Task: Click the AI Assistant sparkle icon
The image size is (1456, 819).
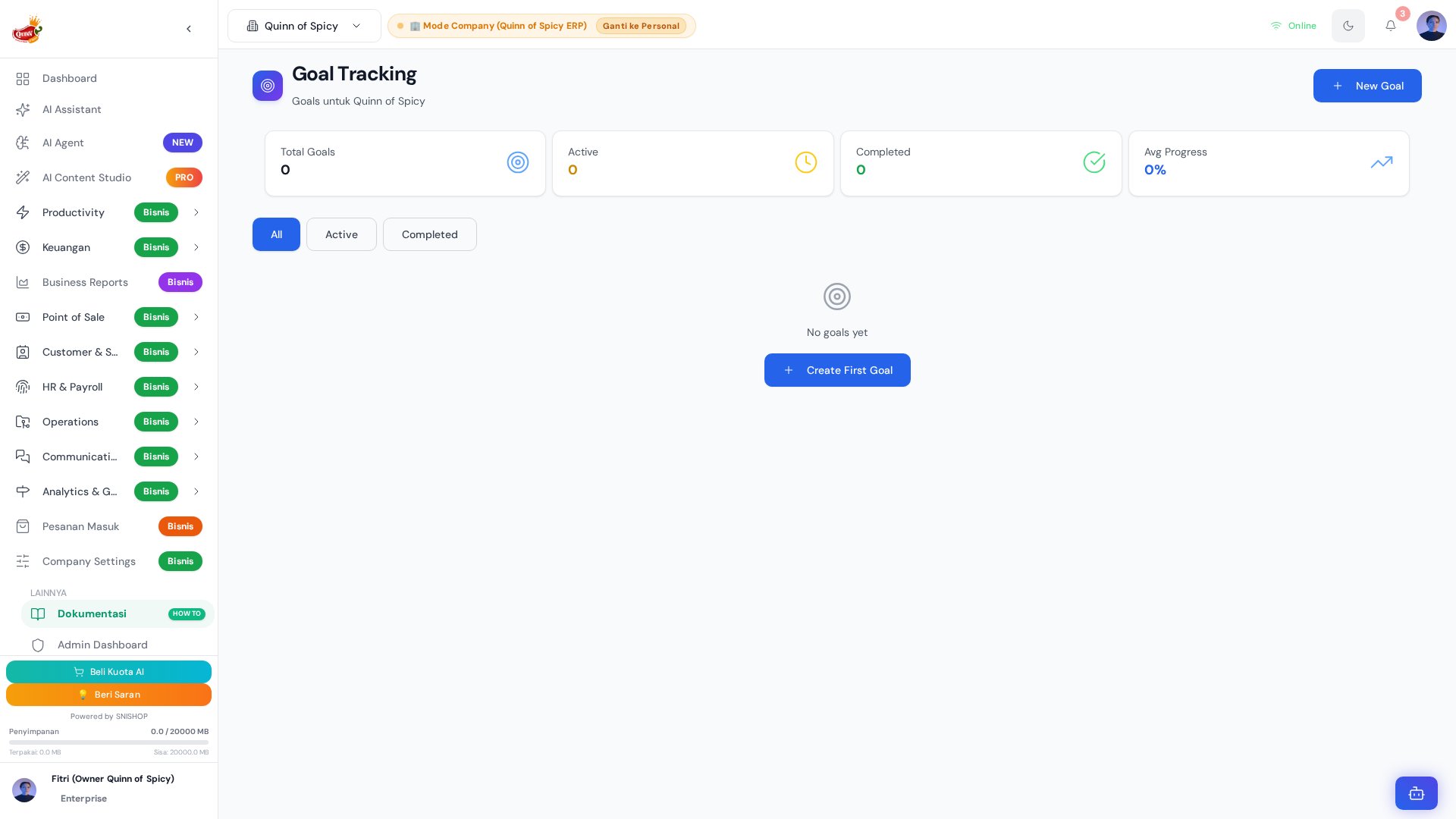Action: (x=23, y=110)
